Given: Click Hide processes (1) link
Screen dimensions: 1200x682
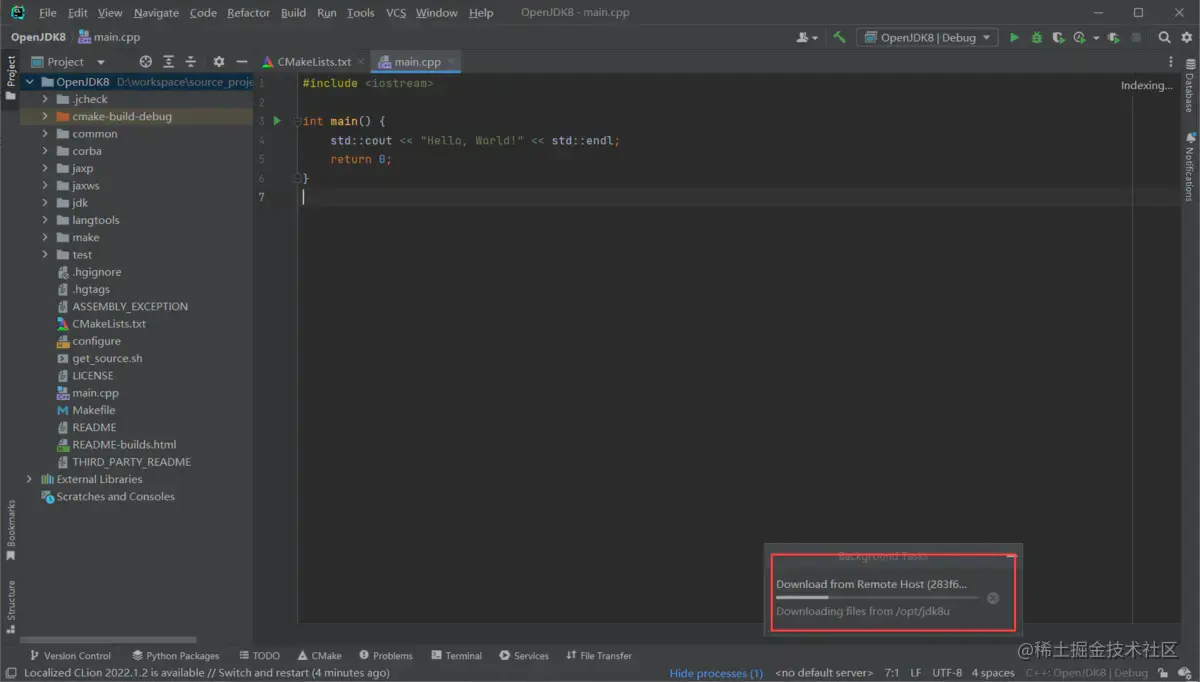Looking at the screenshot, I should tap(716, 673).
